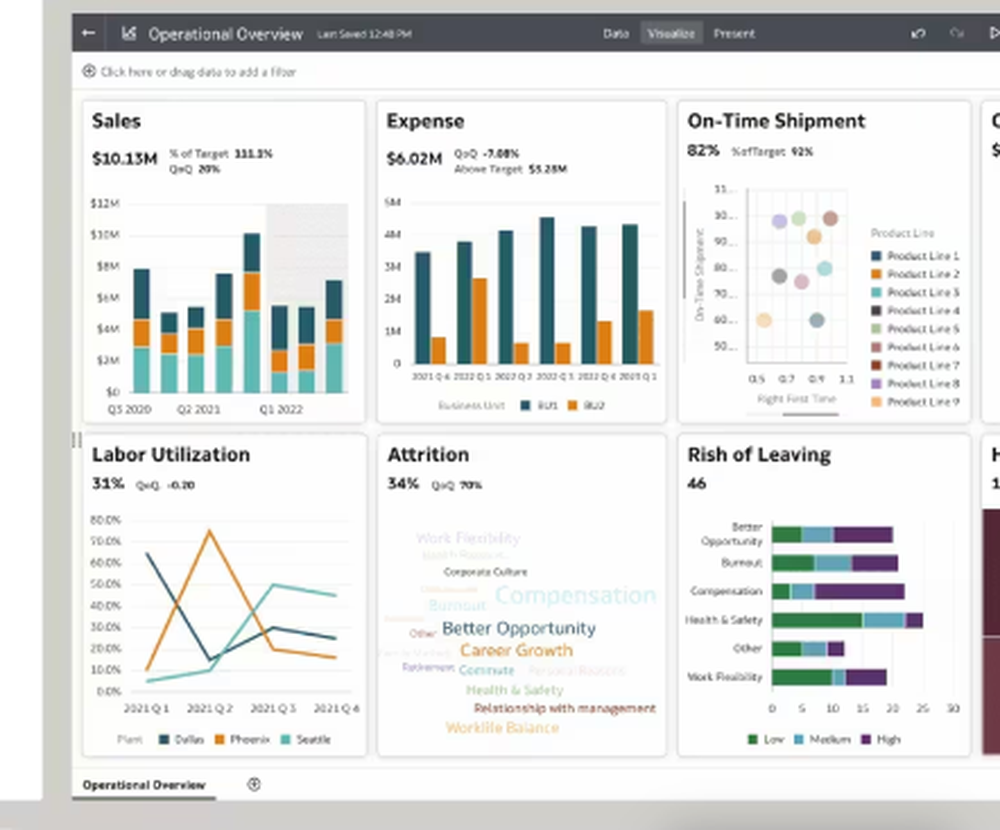Click the Low risk legend item
1000x830 pixels.
(765, 739)
